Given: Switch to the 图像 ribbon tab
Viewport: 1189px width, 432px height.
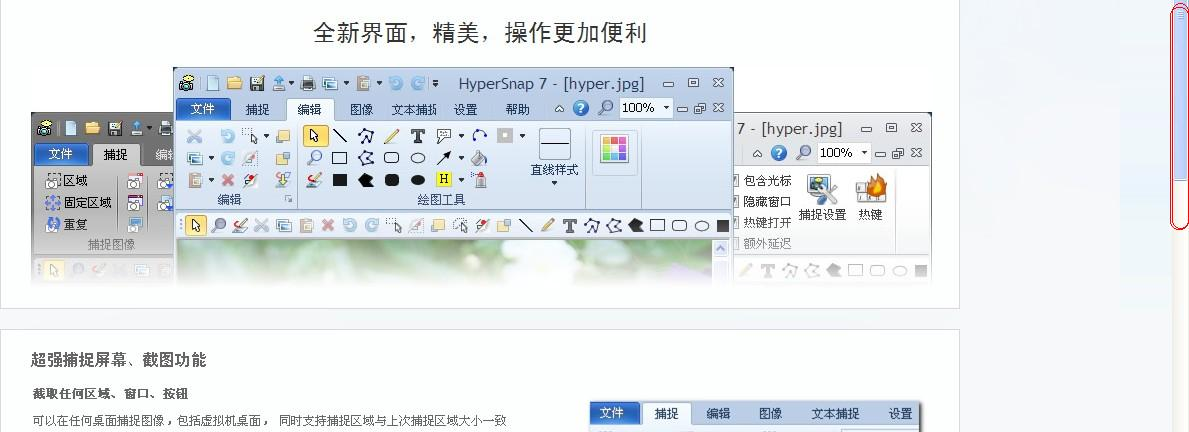Looking at the screenshot, I should 361,110.
